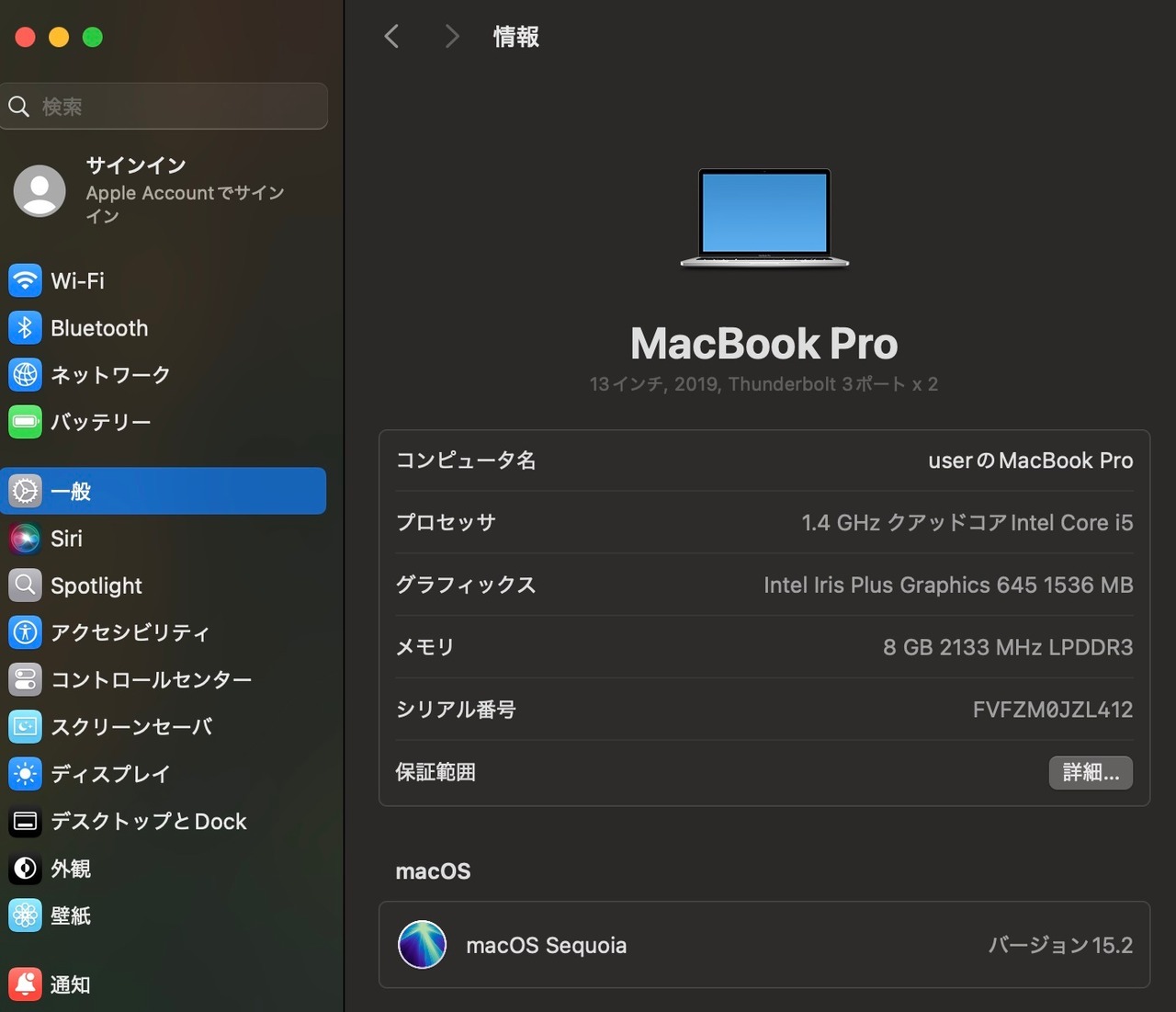Image resolution: width=1176 pixels, height=1012 pixels.
Task: Select 外観 label in sidebar
Action: coord(71,869)
